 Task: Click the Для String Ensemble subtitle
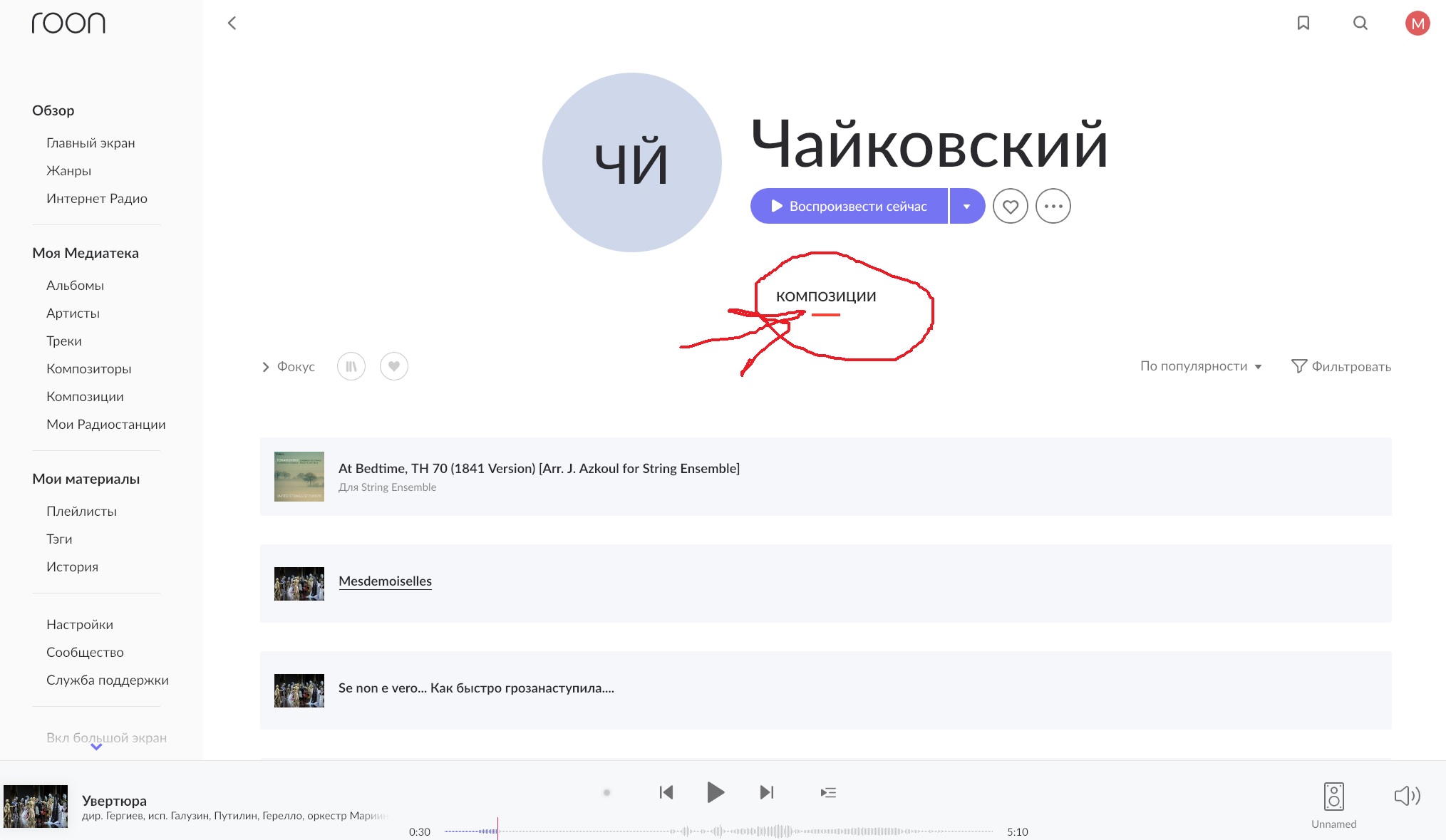coord(387,487)
